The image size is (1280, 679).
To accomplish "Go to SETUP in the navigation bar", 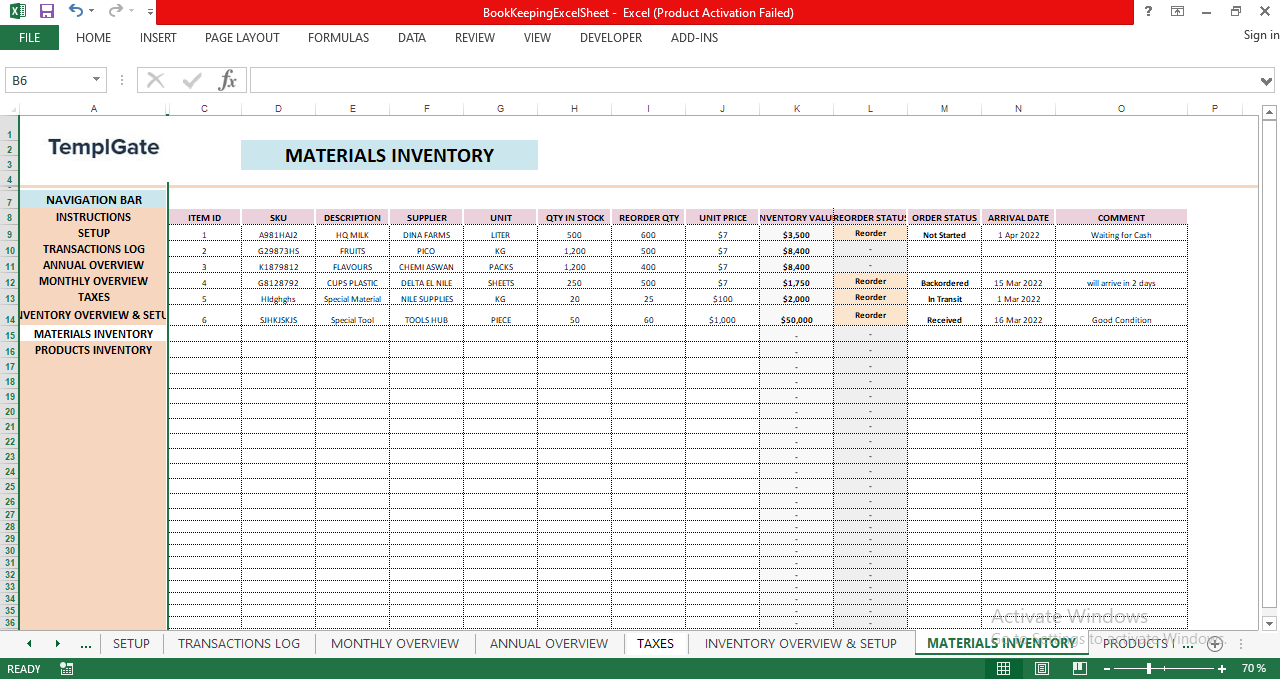I will (94, 233).
